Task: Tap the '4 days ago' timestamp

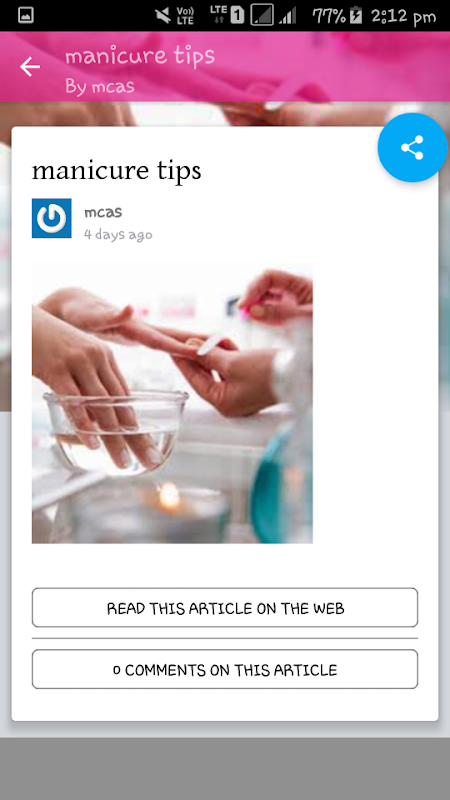Action: click(118, 235)
